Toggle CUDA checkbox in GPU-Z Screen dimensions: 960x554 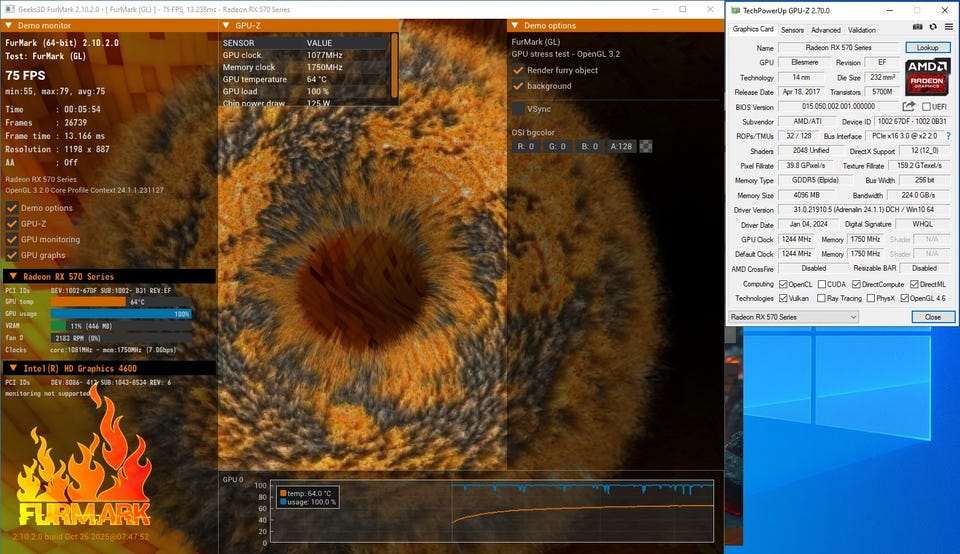click(x=822, y=284)
